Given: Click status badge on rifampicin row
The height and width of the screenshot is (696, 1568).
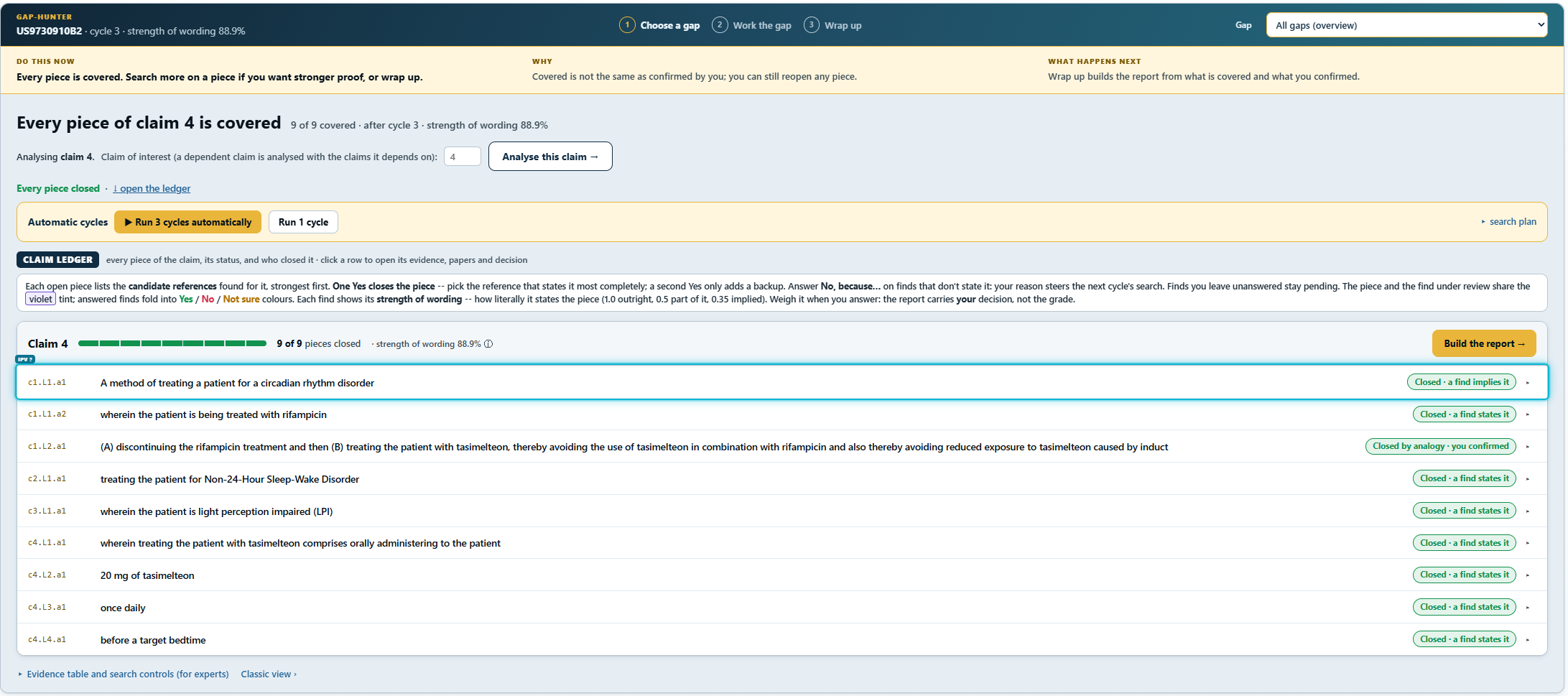Looking at the screenshot, I should pos(1464,414).
